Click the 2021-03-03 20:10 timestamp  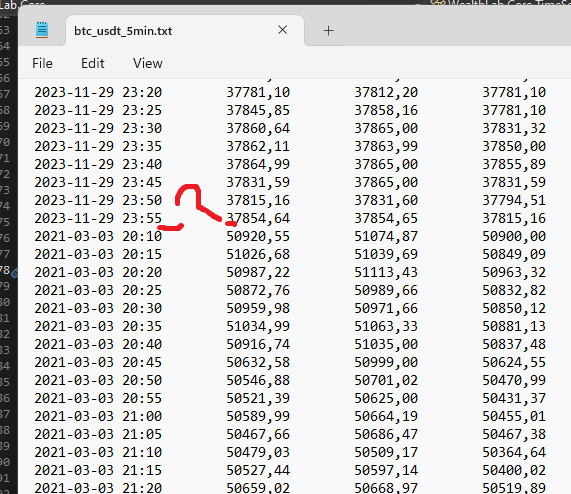coord(98,236)
